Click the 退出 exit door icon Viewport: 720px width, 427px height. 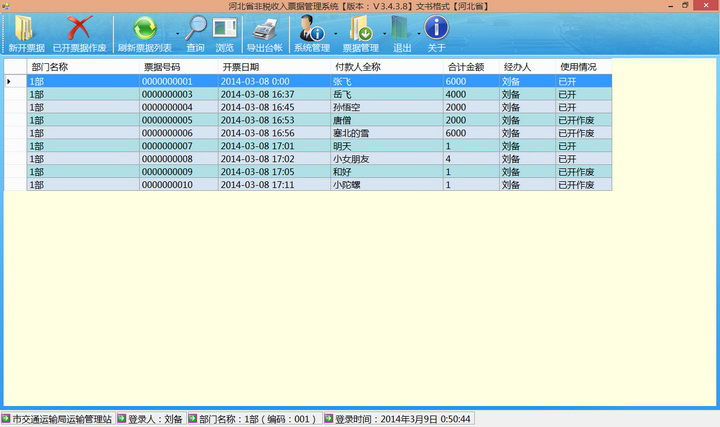(400, 28)
